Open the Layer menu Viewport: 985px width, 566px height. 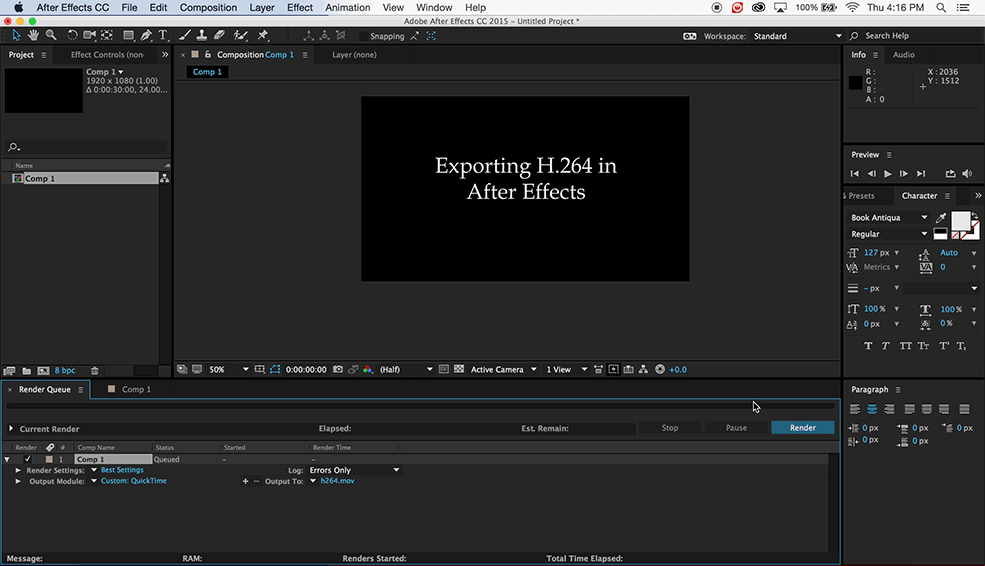pyautogui.click(x=262, y=8)
